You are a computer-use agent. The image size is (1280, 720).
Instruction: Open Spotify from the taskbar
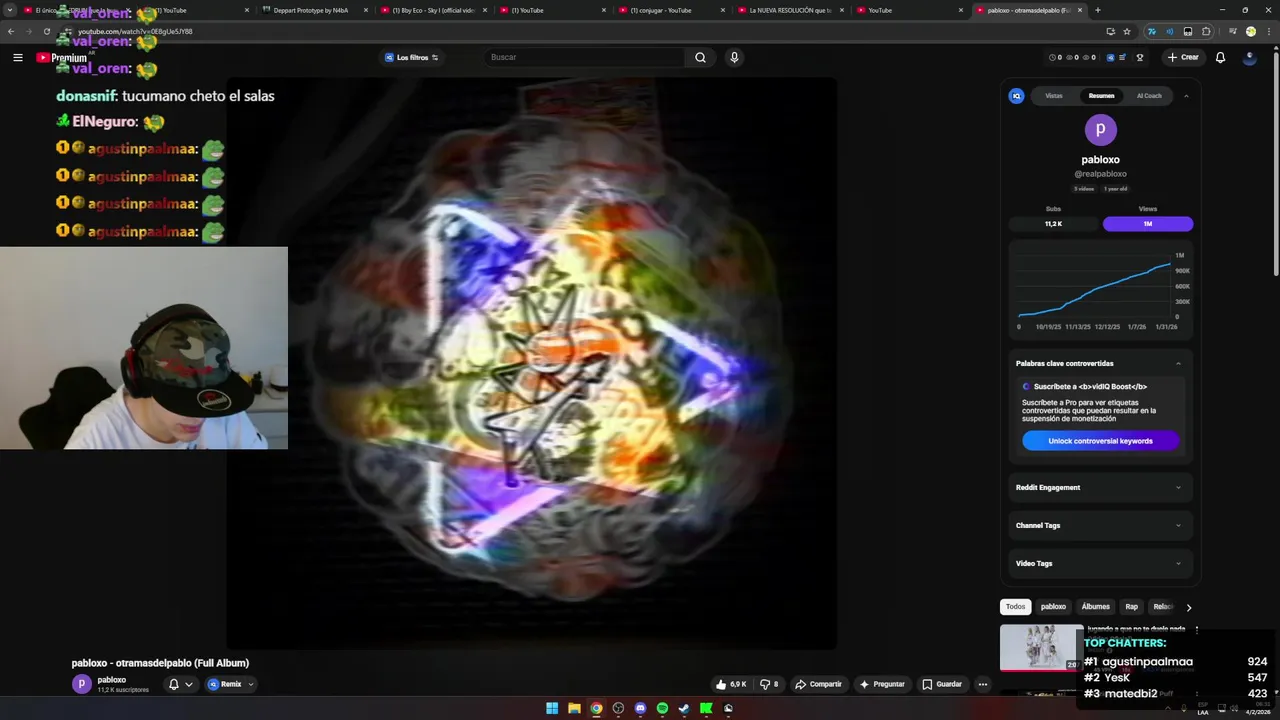[x=662, y=708]
